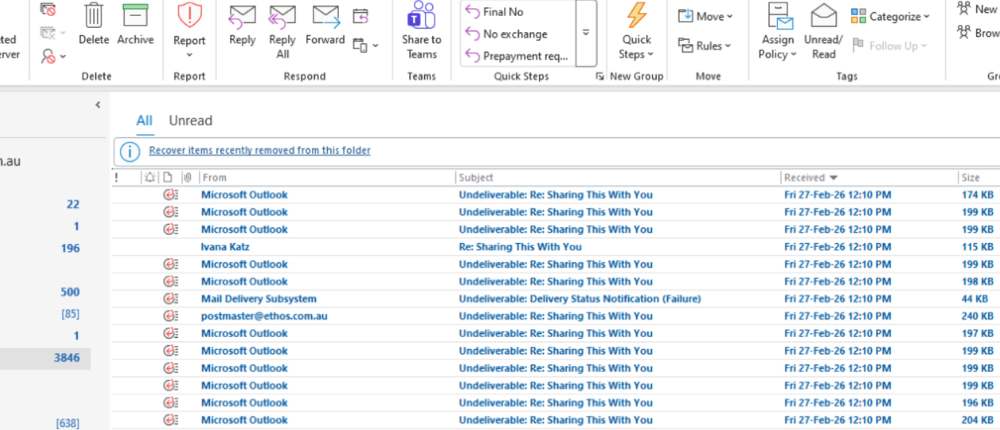Image resolution: width=1000 pixels, height=430 pixels.
Task: Select Reply All in the ribbon
Action: (x=283, y=17)
